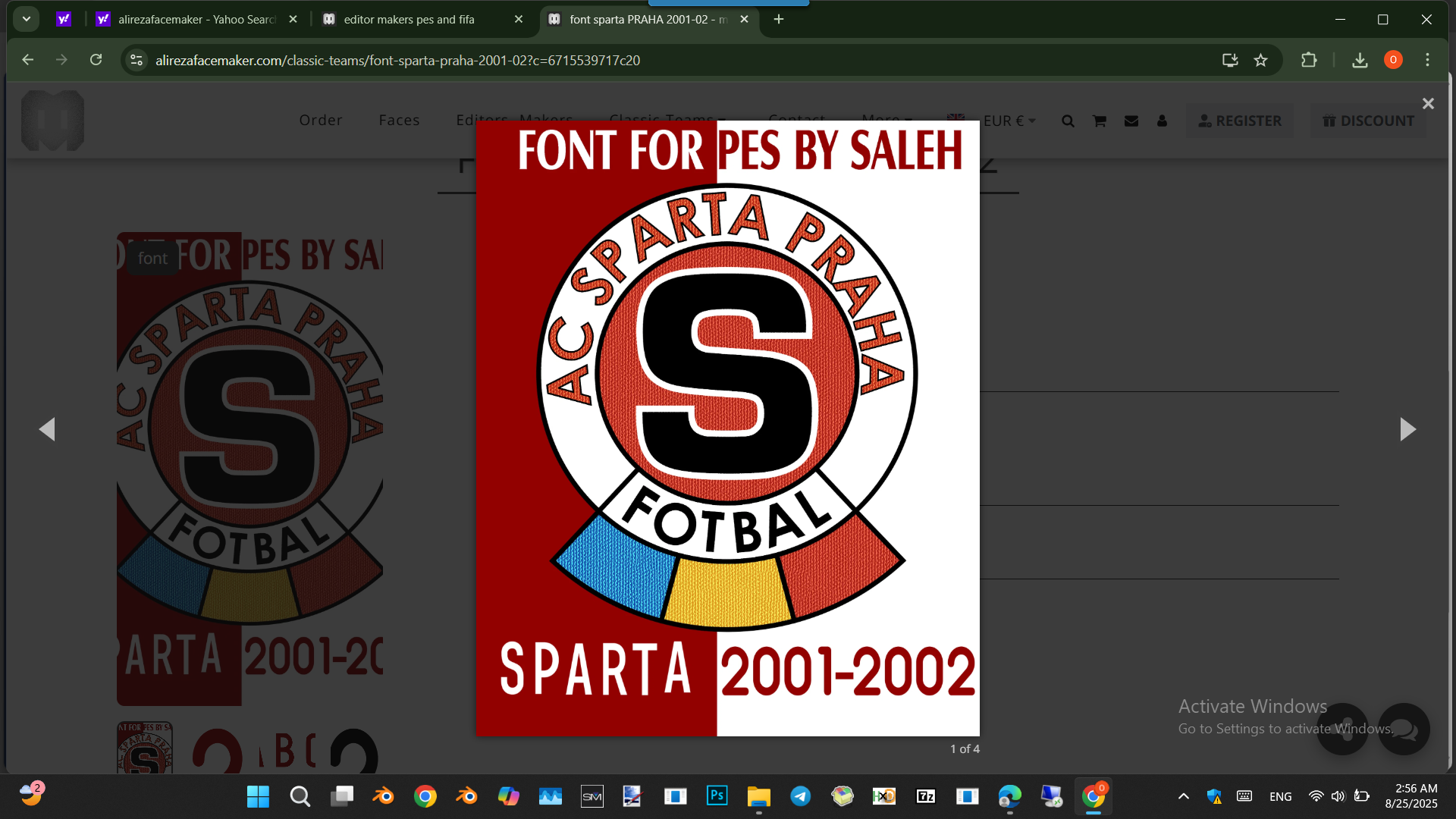The image size is (1456, 819).
Task: Click the share floating button
Action: click(x=1342, y=730)
